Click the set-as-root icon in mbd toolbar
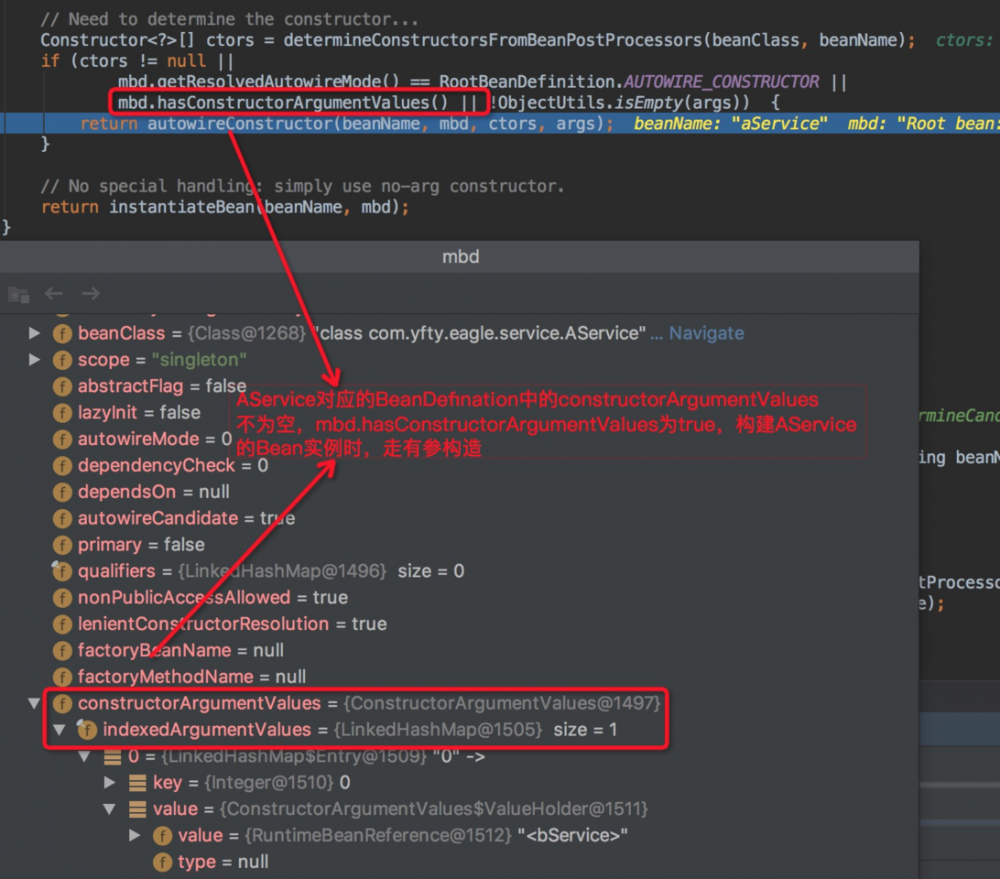Screen dimensions: 1000x879 tap(18, 294)
